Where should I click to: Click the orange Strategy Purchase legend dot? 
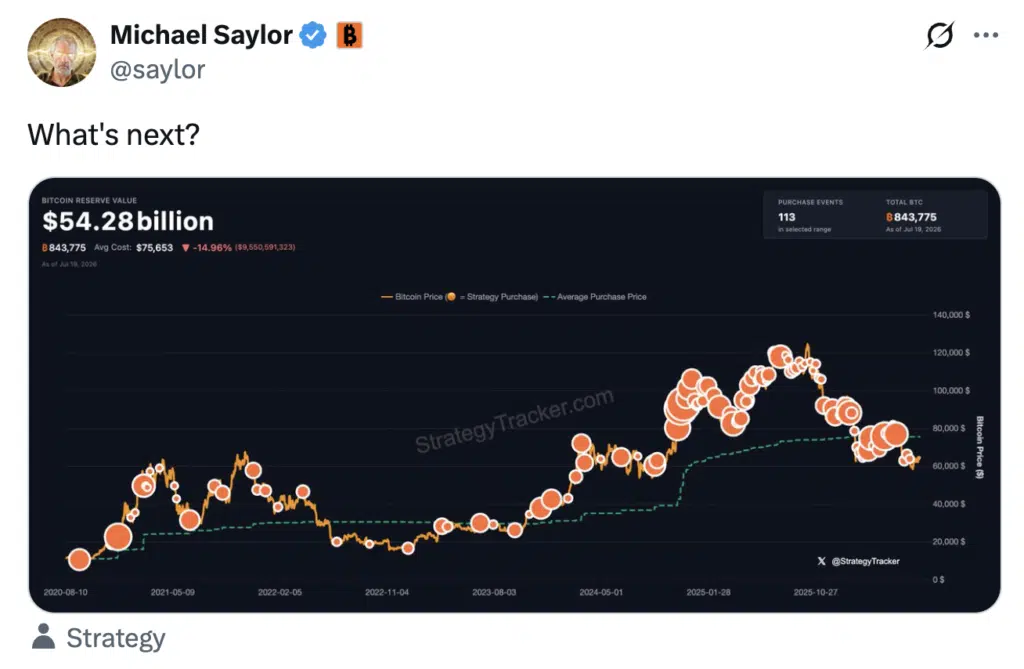(451, 297)
